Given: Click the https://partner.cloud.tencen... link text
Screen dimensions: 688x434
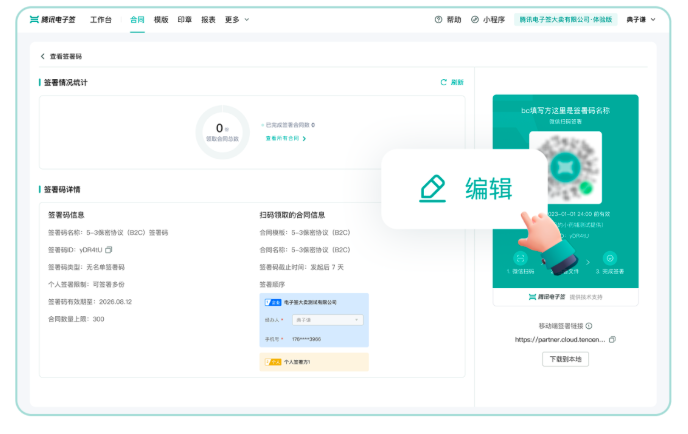Looking at the screenshot, I should [x=560, y=339].
